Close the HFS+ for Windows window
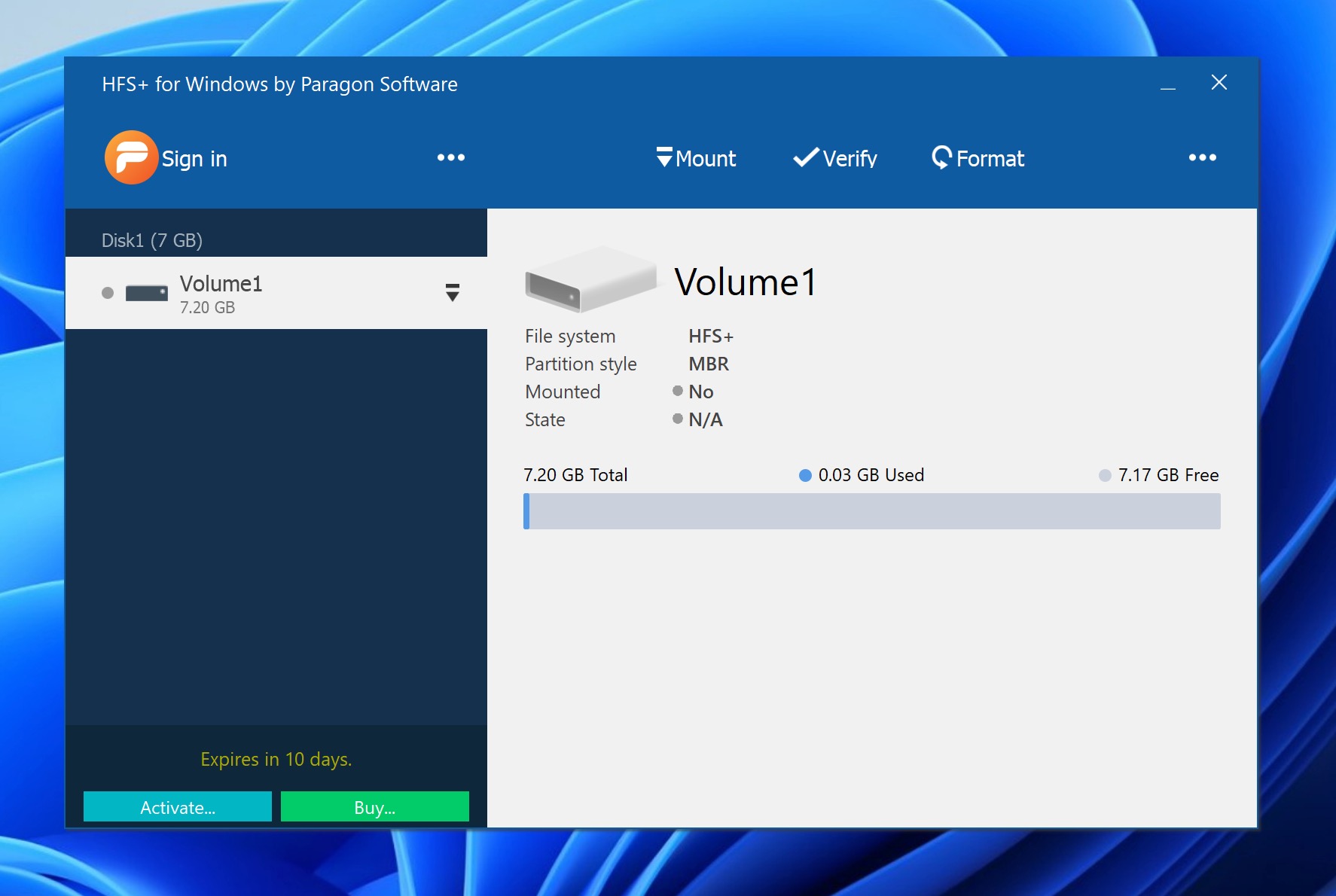The height and width of the screenshot is (896, 1336). 1219,83
